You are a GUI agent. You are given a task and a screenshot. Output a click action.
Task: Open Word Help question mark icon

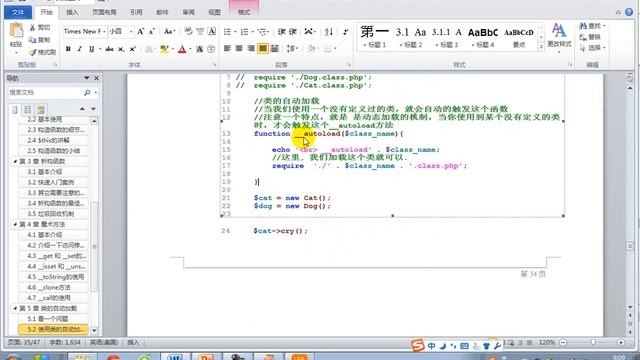(x=629, y=12)
